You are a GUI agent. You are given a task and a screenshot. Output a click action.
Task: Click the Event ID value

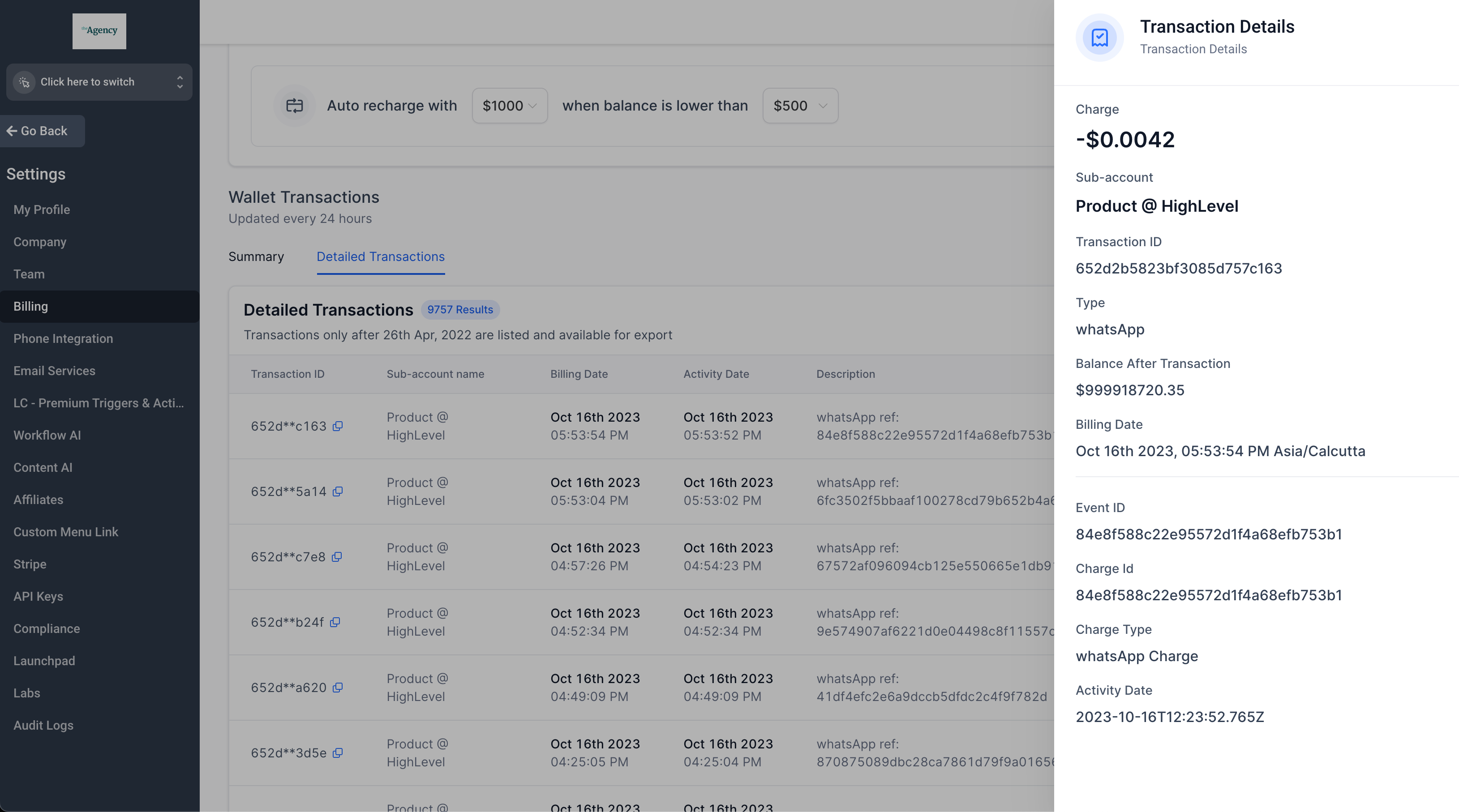[1209, 534]
